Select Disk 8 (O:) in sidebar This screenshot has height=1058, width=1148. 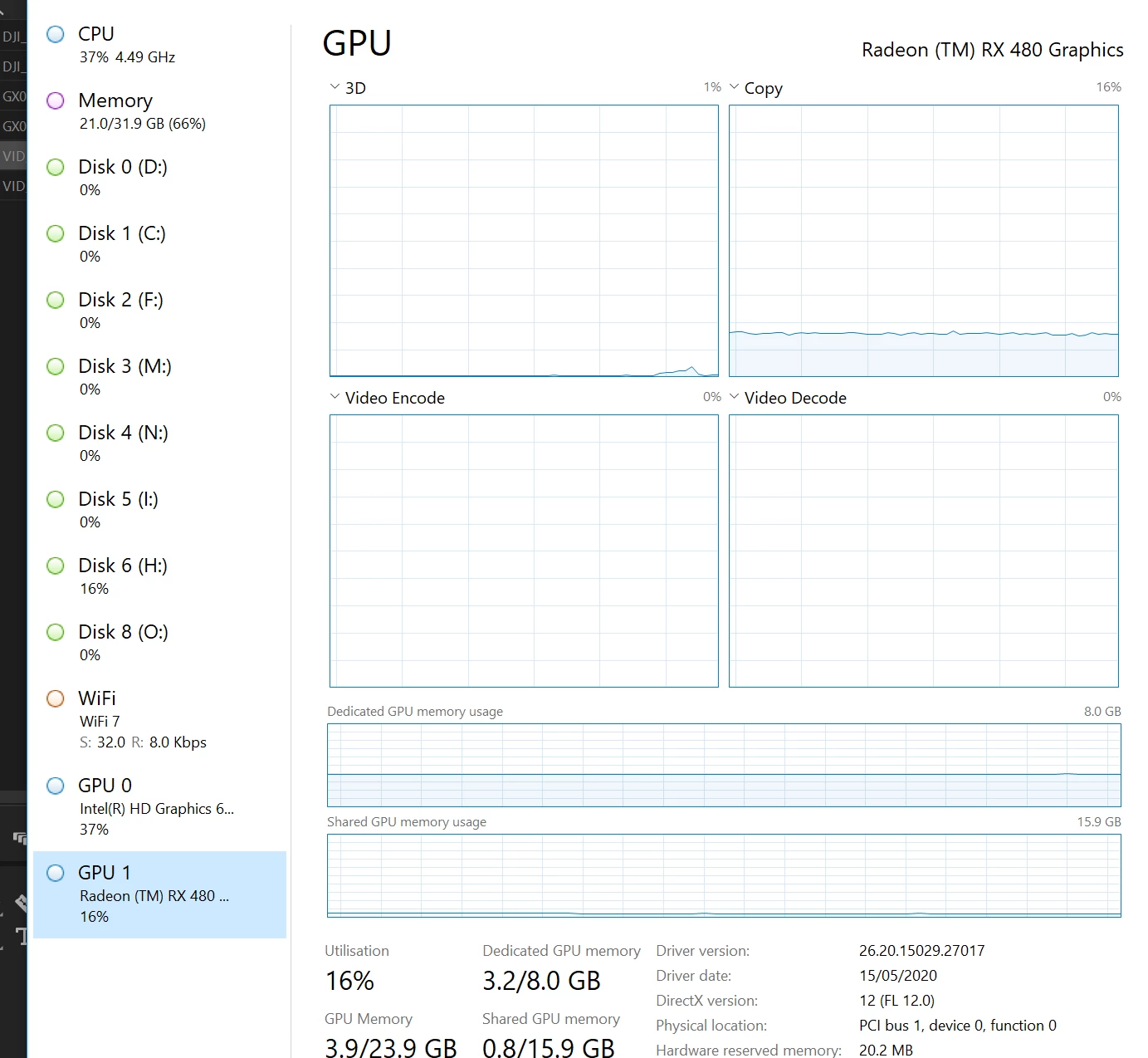point(159,644)
